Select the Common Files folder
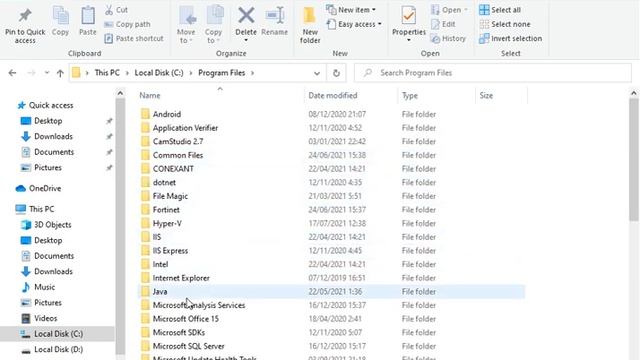This screenshot has width=640, height=360. [172, 156]
